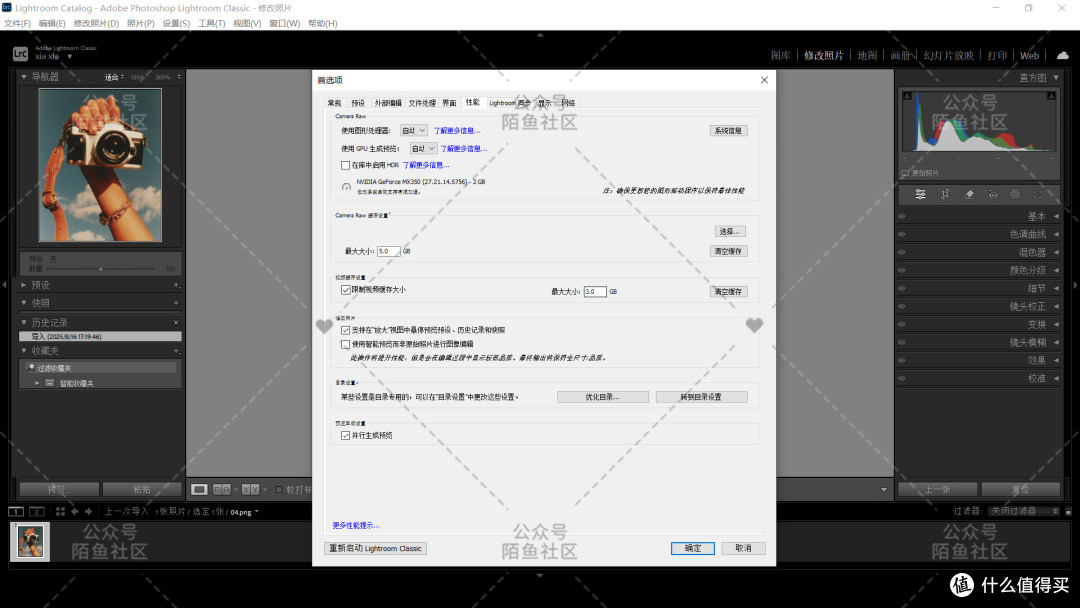
Task: Open Grid view from filmstrip bar
Action: click(61, 512)
